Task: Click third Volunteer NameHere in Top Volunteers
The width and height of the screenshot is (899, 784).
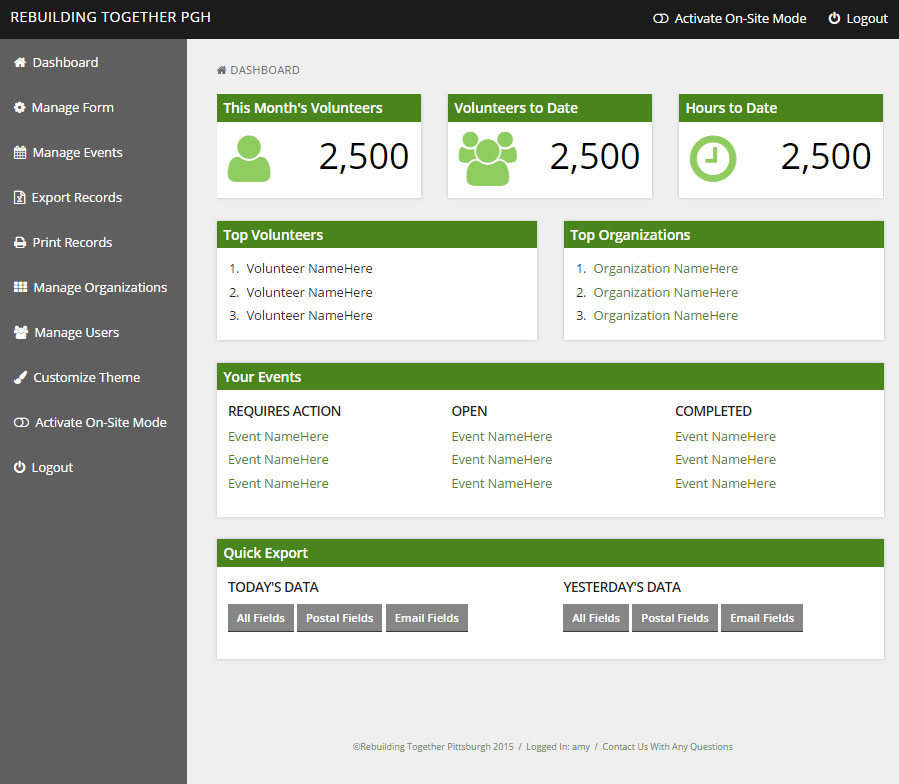Action: click(x=310, y=315)
